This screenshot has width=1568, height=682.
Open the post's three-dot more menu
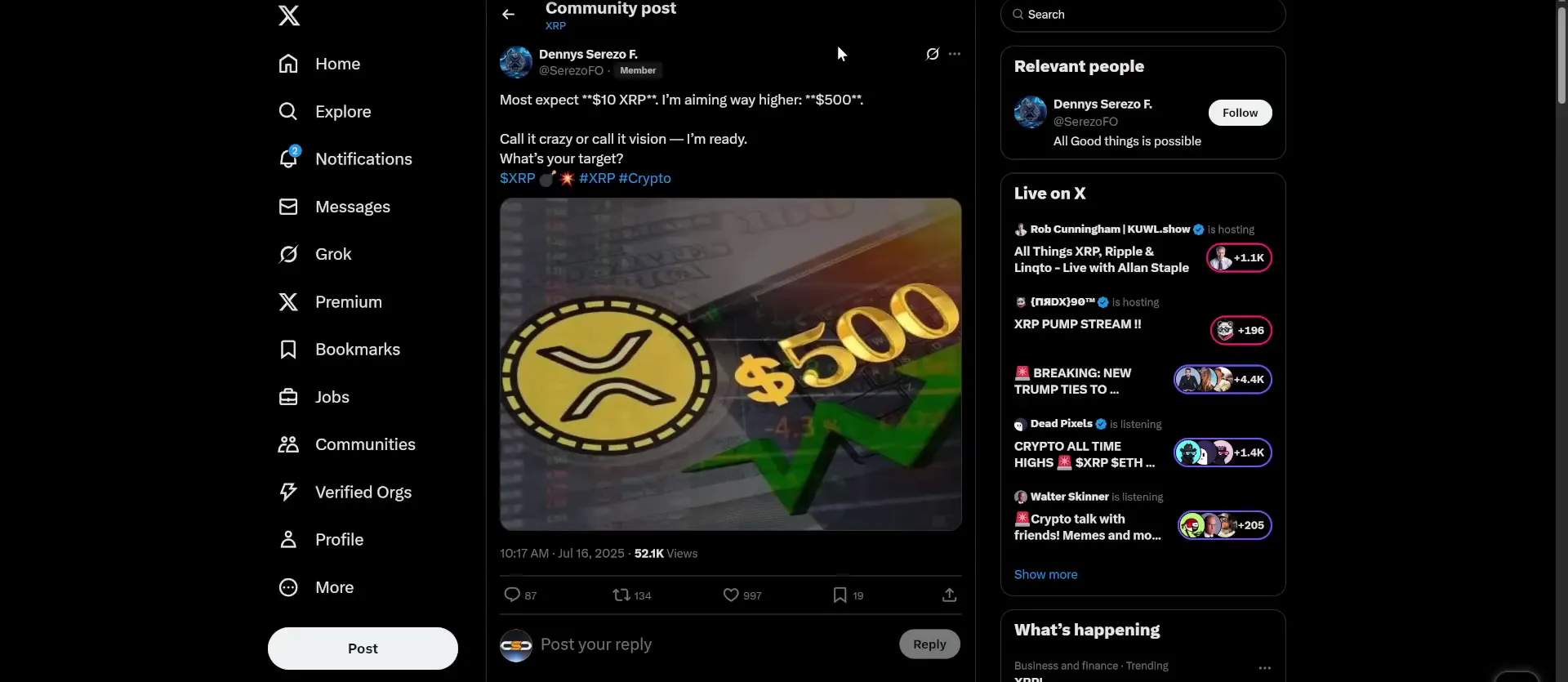pyautogui.click(x=955, y=54)
